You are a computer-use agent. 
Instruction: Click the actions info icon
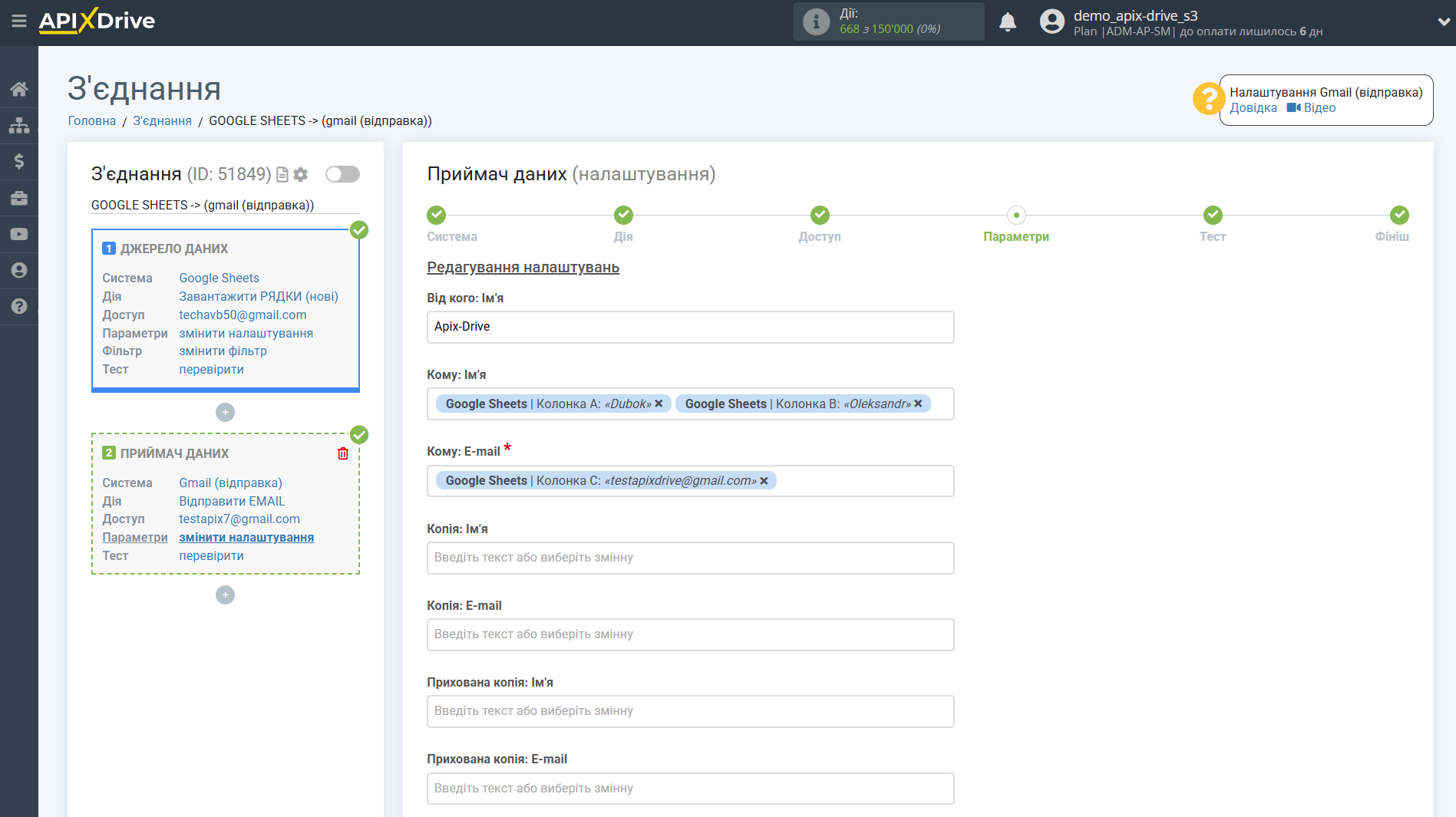tap(816, 21)
